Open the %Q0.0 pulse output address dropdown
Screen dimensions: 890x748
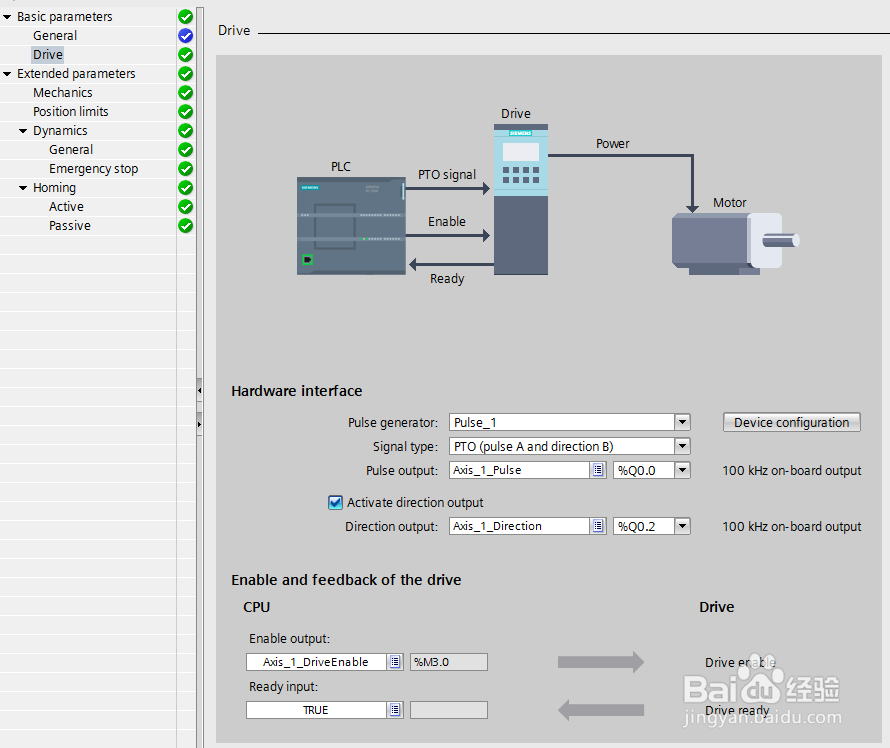point(682,470)
